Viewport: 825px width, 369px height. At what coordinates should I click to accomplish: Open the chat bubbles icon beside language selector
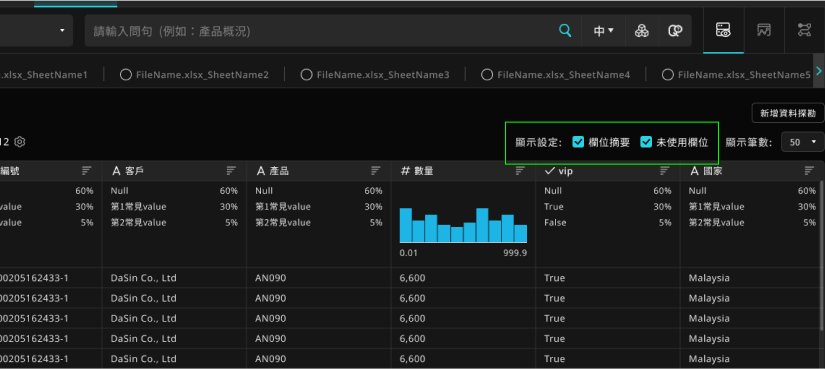675,31
